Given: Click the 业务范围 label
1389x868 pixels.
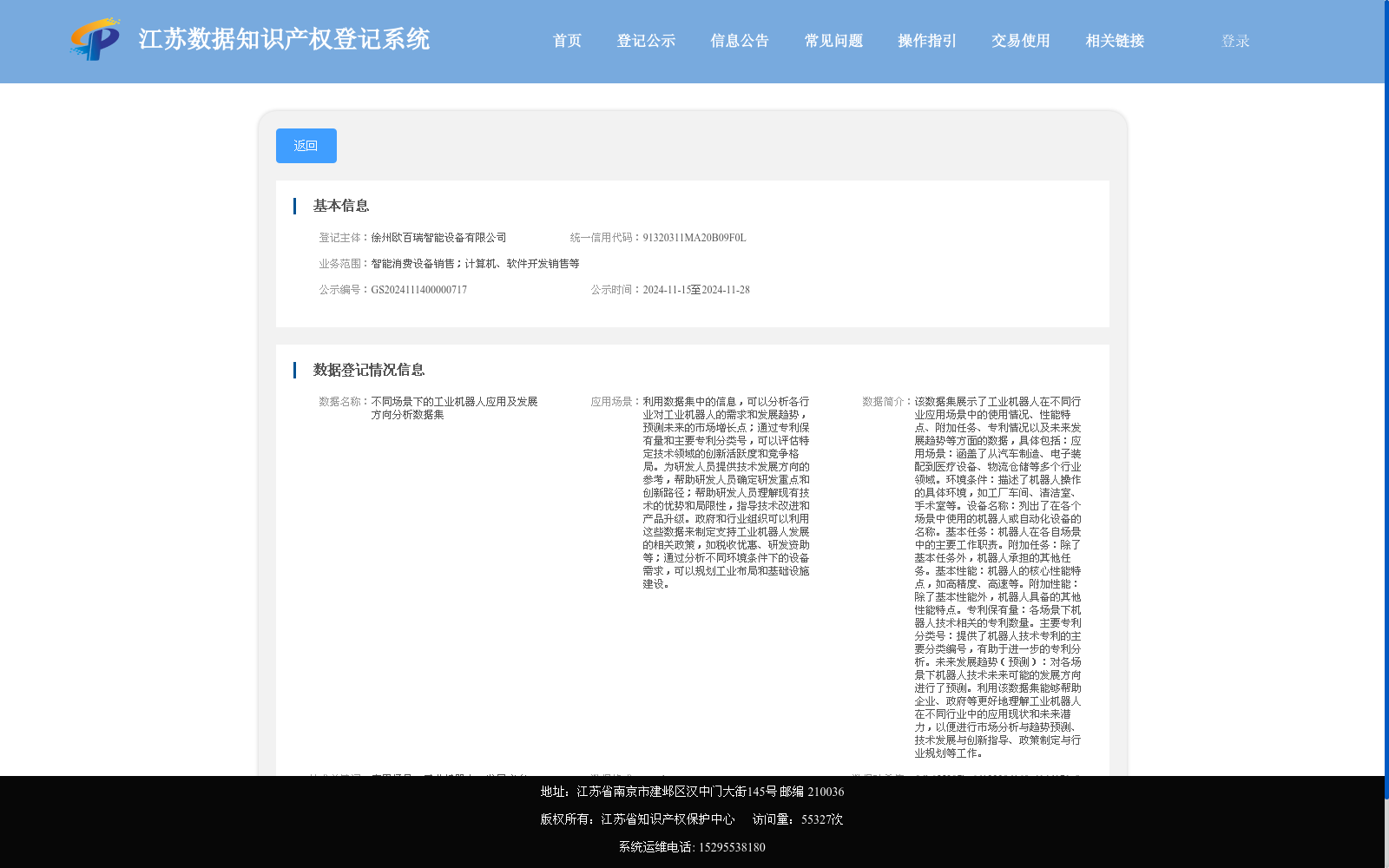Looking at the screenshot, I should [x=342, y=264].
